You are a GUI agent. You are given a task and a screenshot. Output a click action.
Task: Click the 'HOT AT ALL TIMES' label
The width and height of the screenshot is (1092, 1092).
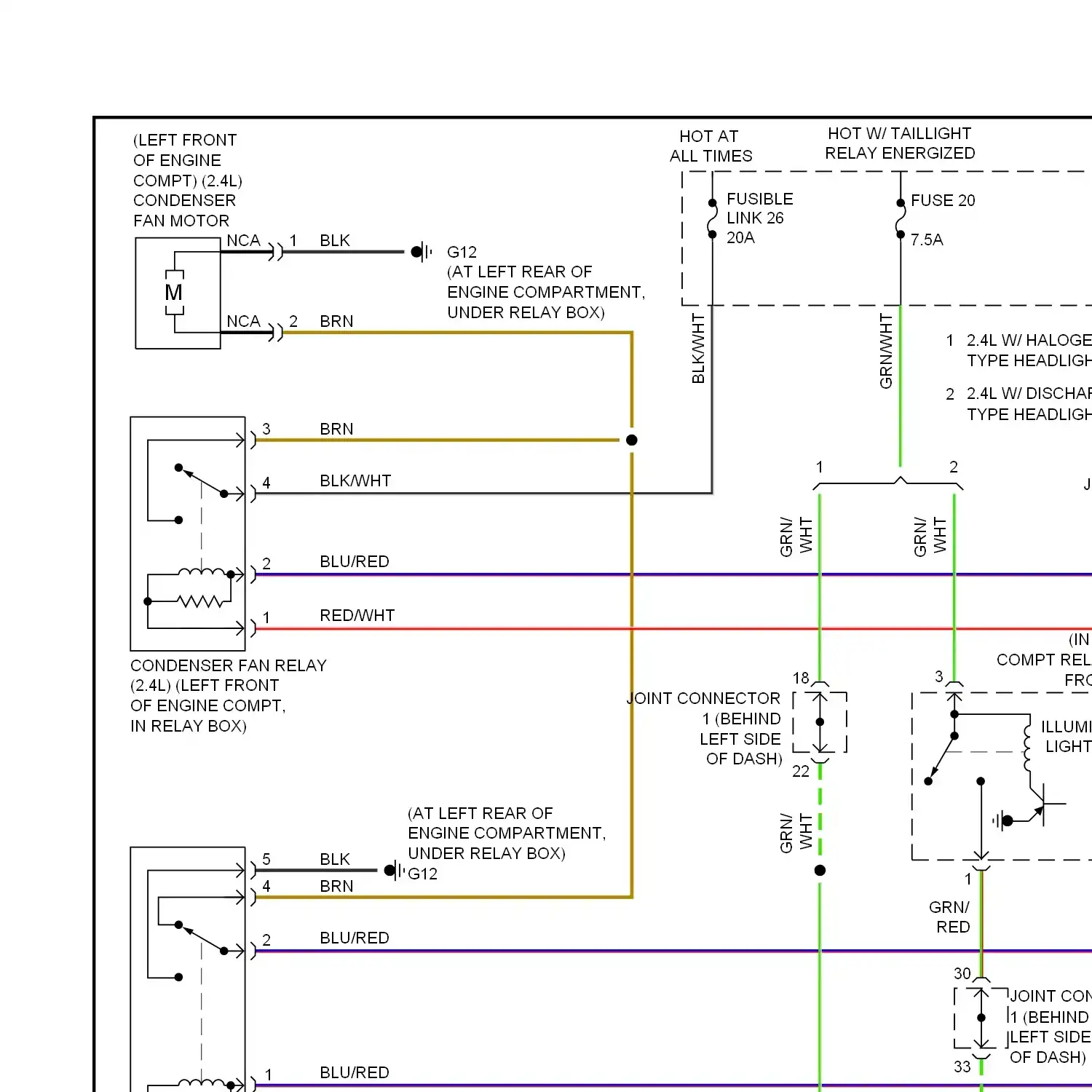pos(711,146)
